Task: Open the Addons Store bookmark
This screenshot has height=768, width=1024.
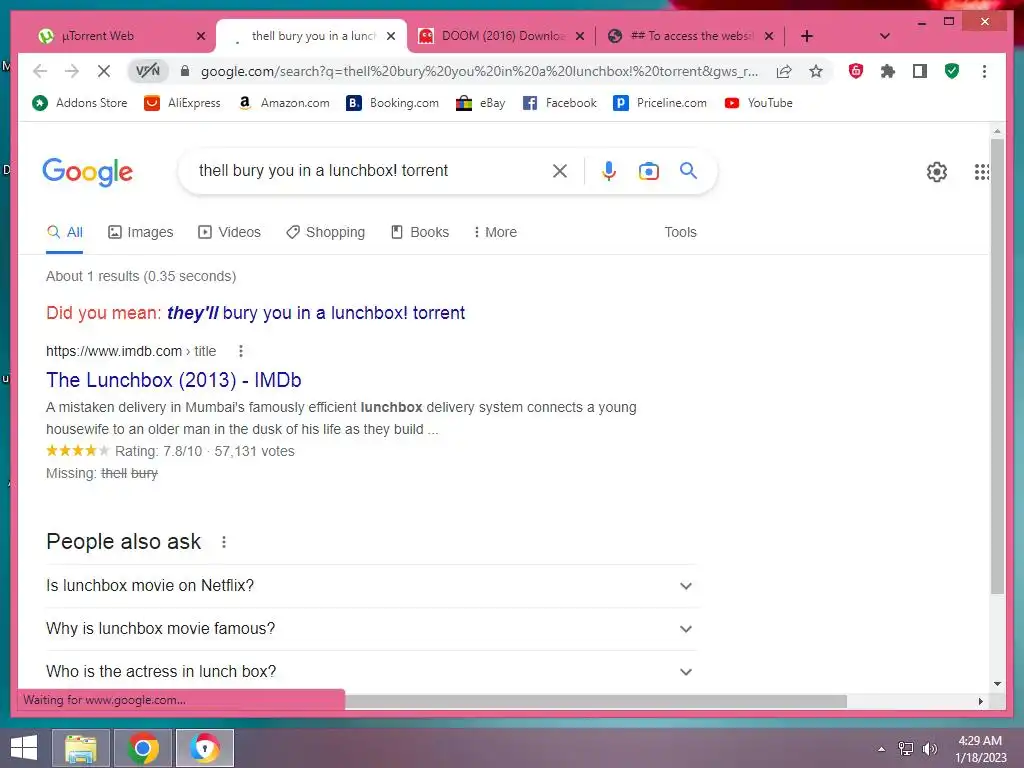Action: [x=80, y=103]
